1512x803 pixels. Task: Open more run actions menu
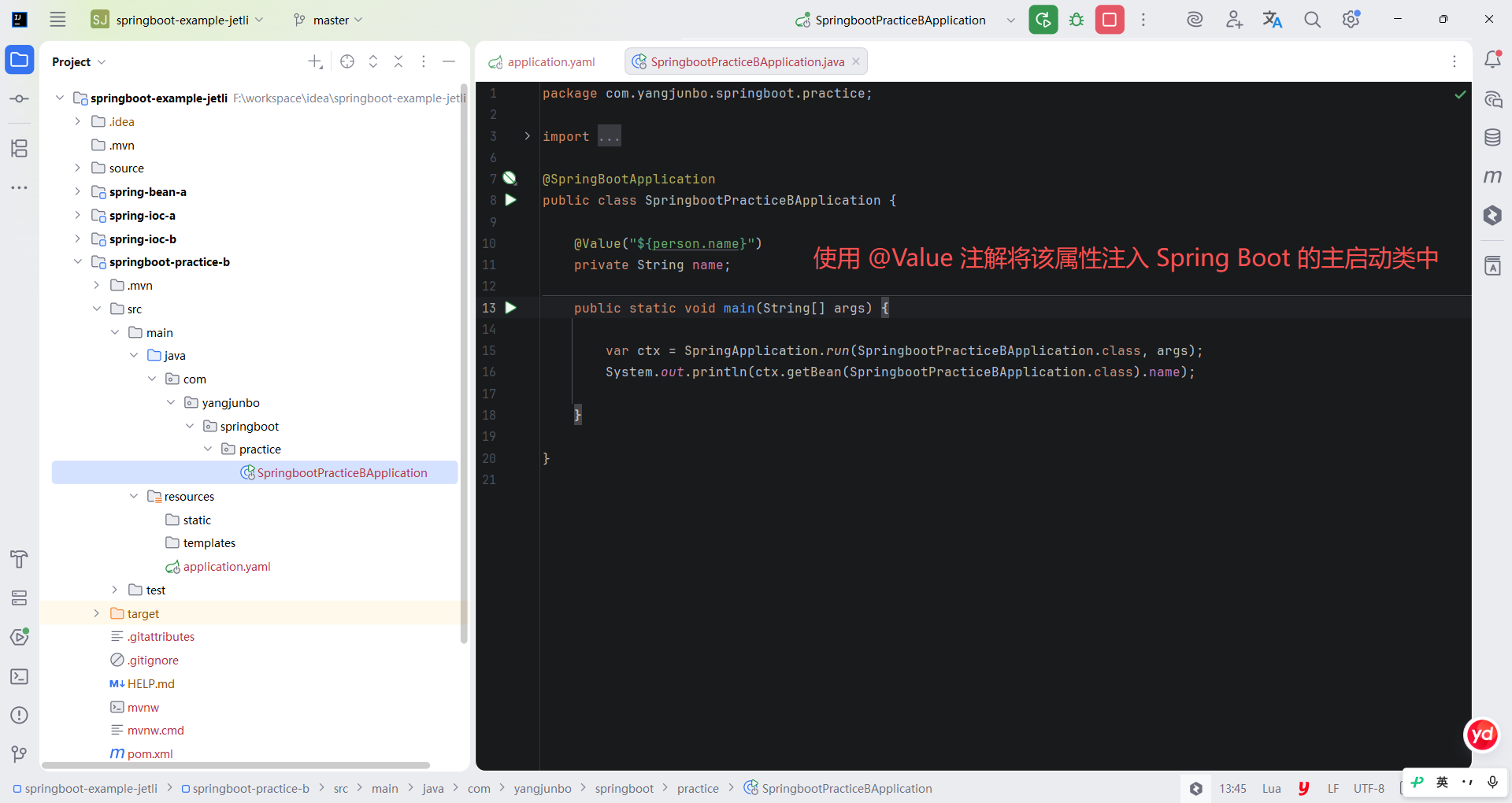coord(1143,20)
